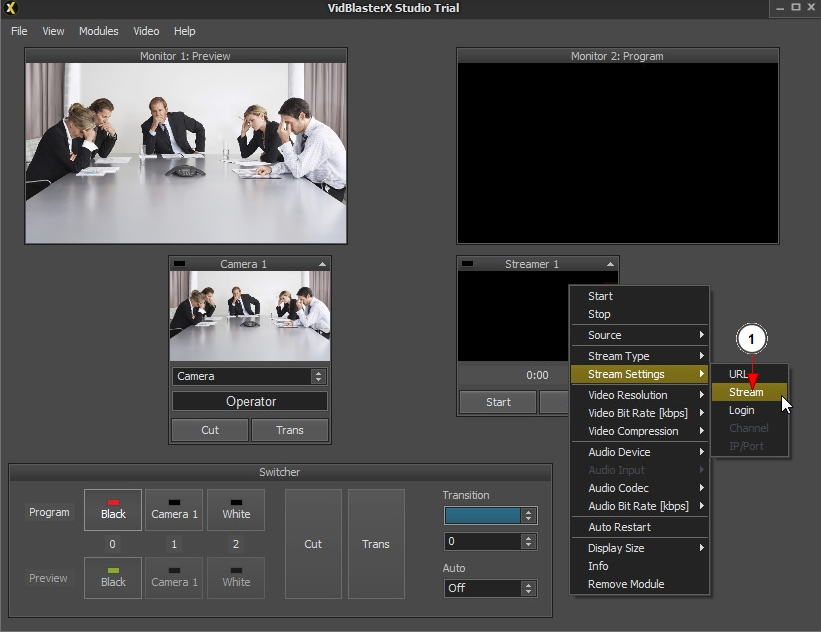Select Login in the Stream Settings submenu

(749, 410)
